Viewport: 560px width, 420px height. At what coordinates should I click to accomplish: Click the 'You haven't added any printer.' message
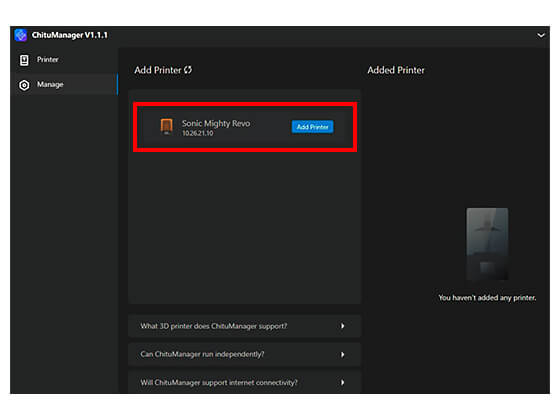(487, 298)
